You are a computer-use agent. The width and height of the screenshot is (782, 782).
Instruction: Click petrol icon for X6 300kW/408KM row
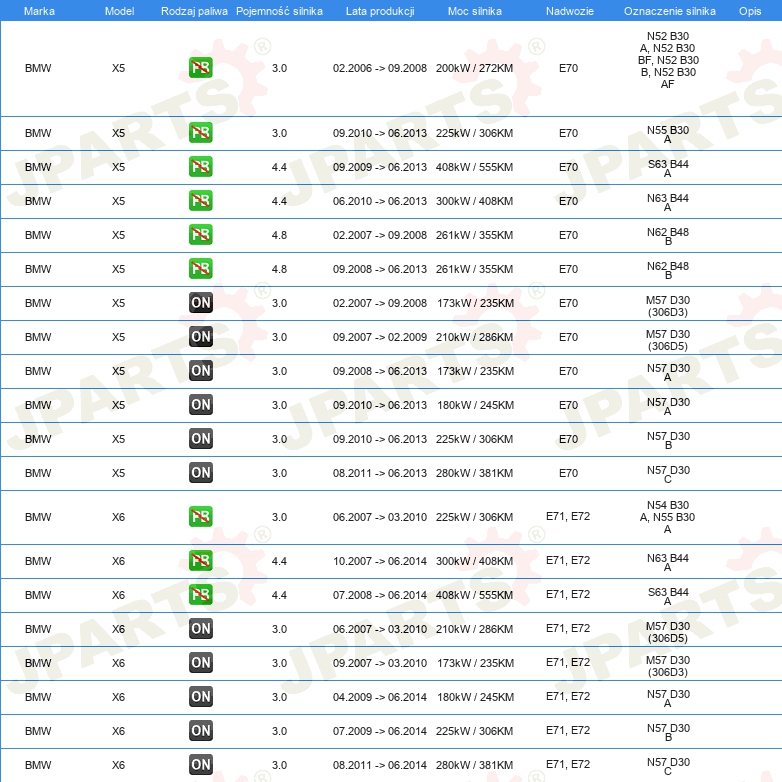(200, 561)
